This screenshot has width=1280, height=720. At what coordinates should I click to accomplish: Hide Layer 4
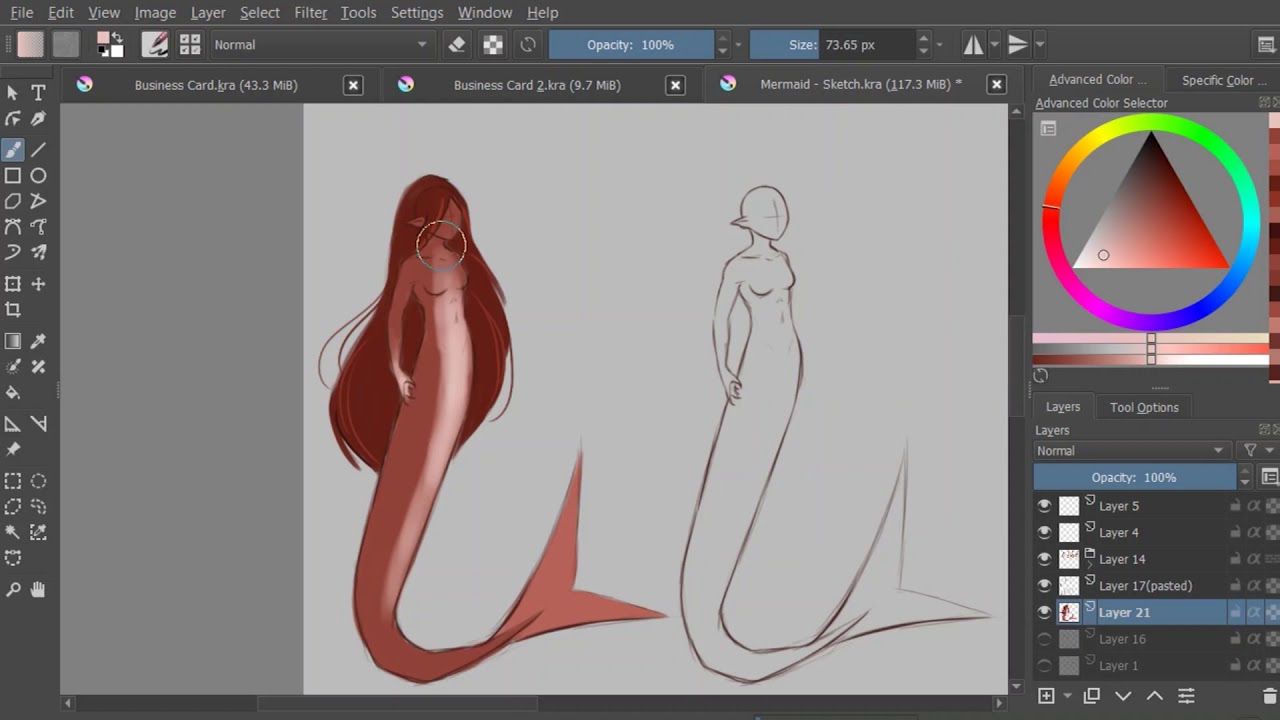pyautogui.click(x=1044, y=532)
